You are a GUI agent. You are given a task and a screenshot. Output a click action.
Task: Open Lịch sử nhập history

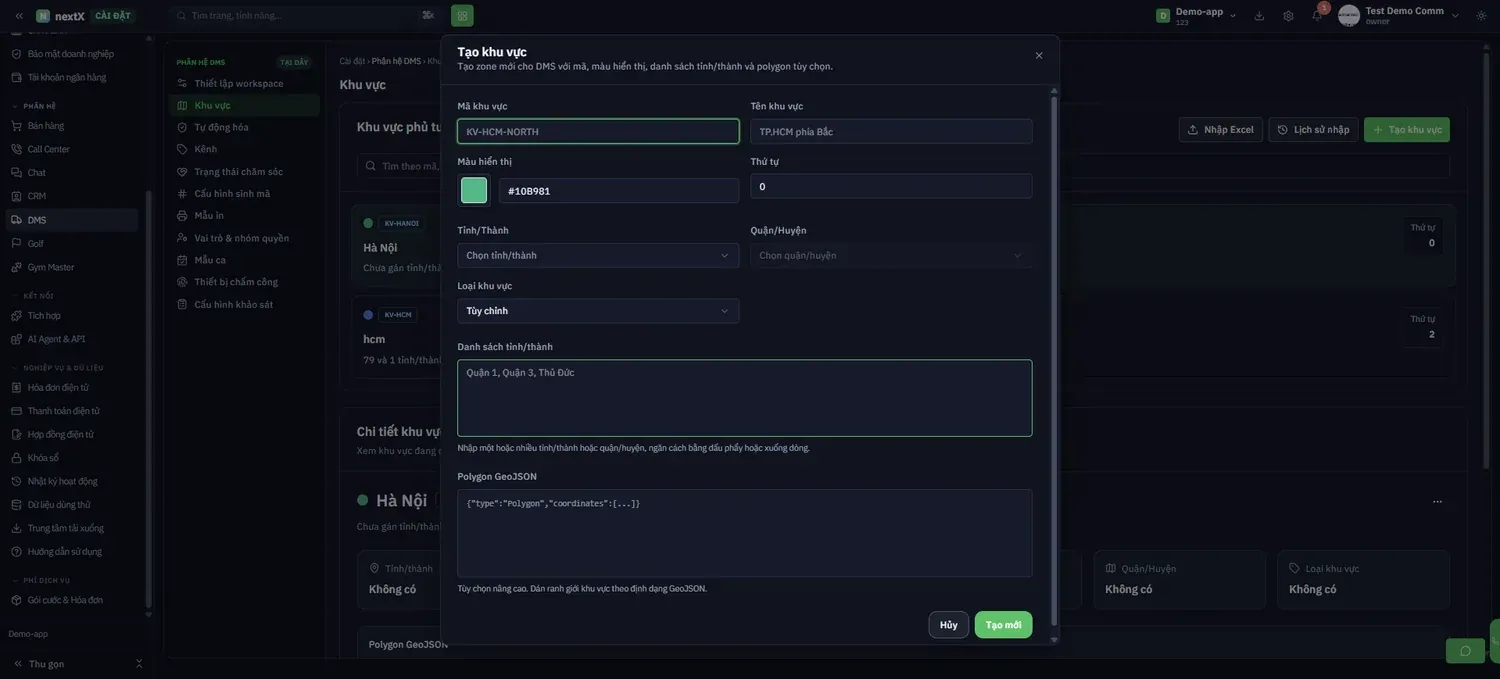pyautogui.click(x=1313, y=130)
